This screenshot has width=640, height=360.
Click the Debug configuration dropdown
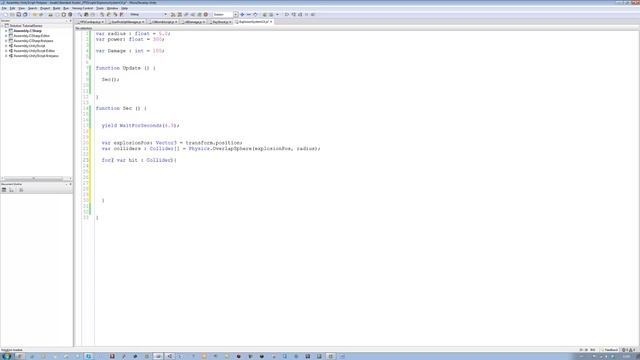coord(148,14)
